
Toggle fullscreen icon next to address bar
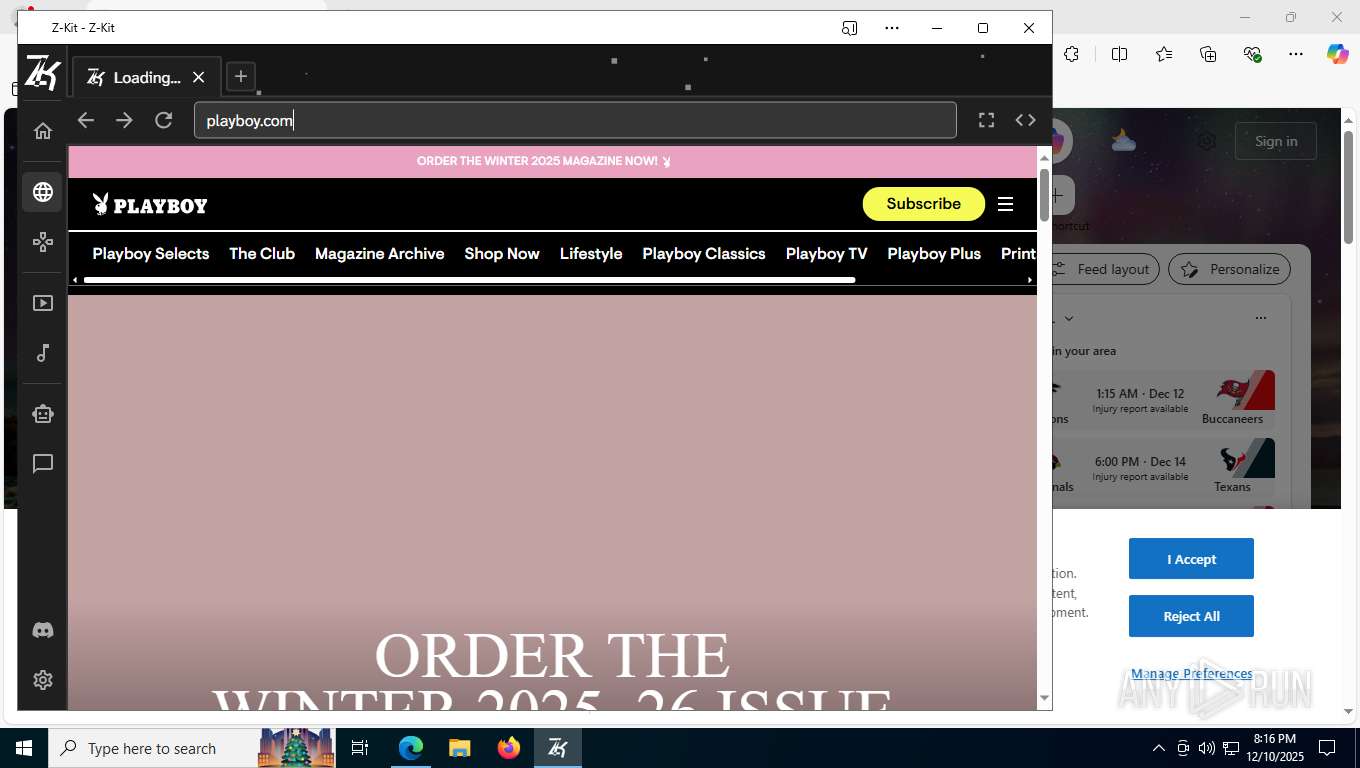point(986,120)
